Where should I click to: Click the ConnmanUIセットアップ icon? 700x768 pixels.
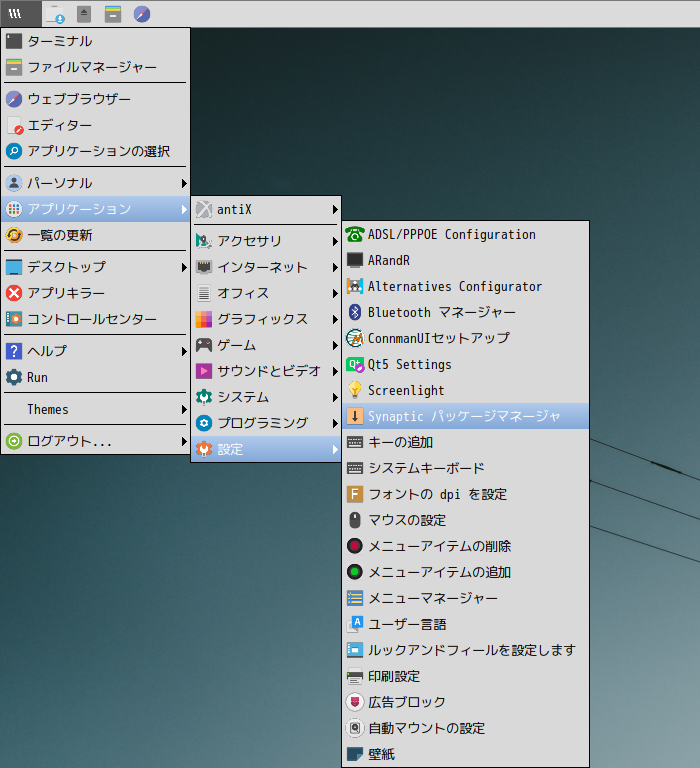pos(355,338)
